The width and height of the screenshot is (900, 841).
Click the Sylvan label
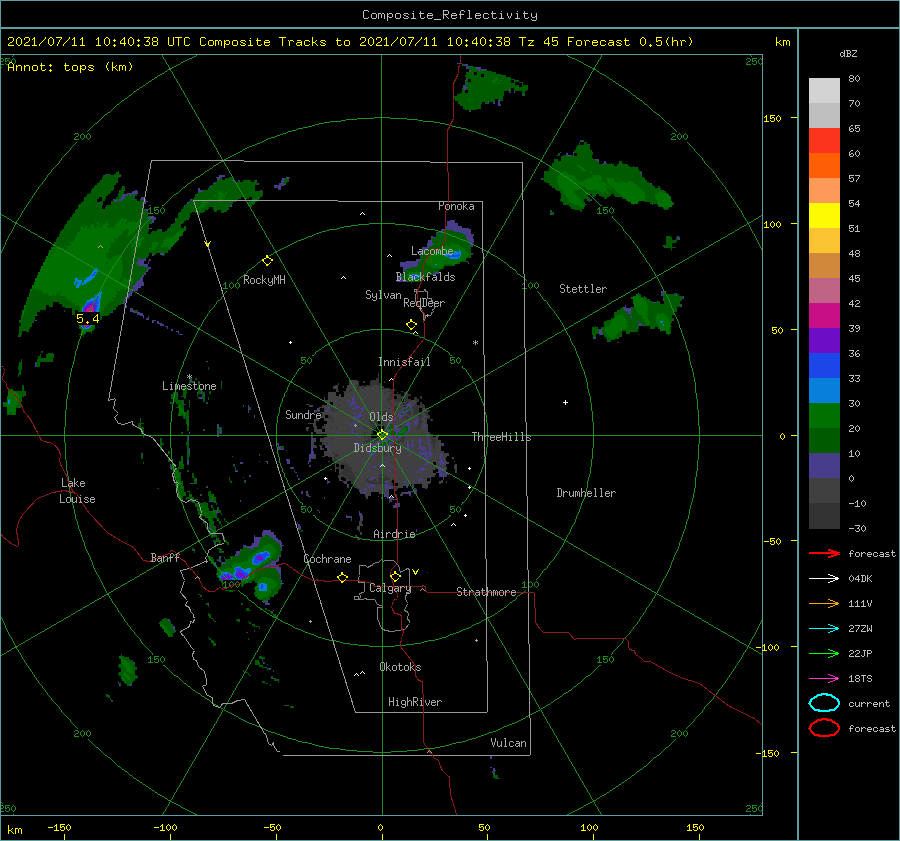383,295
